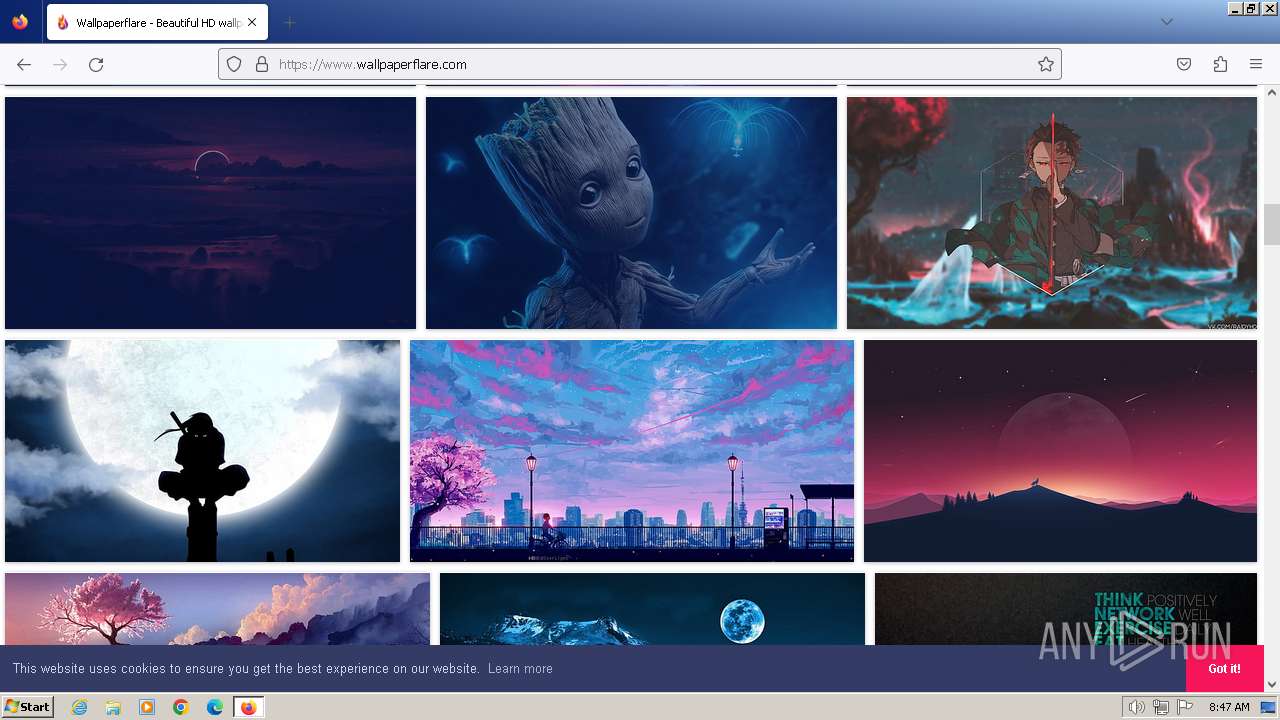Image resolution: width=1280 pixels, height=720 pixels.
Task: Bookmark this page with the star
Action: coord(1046,64)
